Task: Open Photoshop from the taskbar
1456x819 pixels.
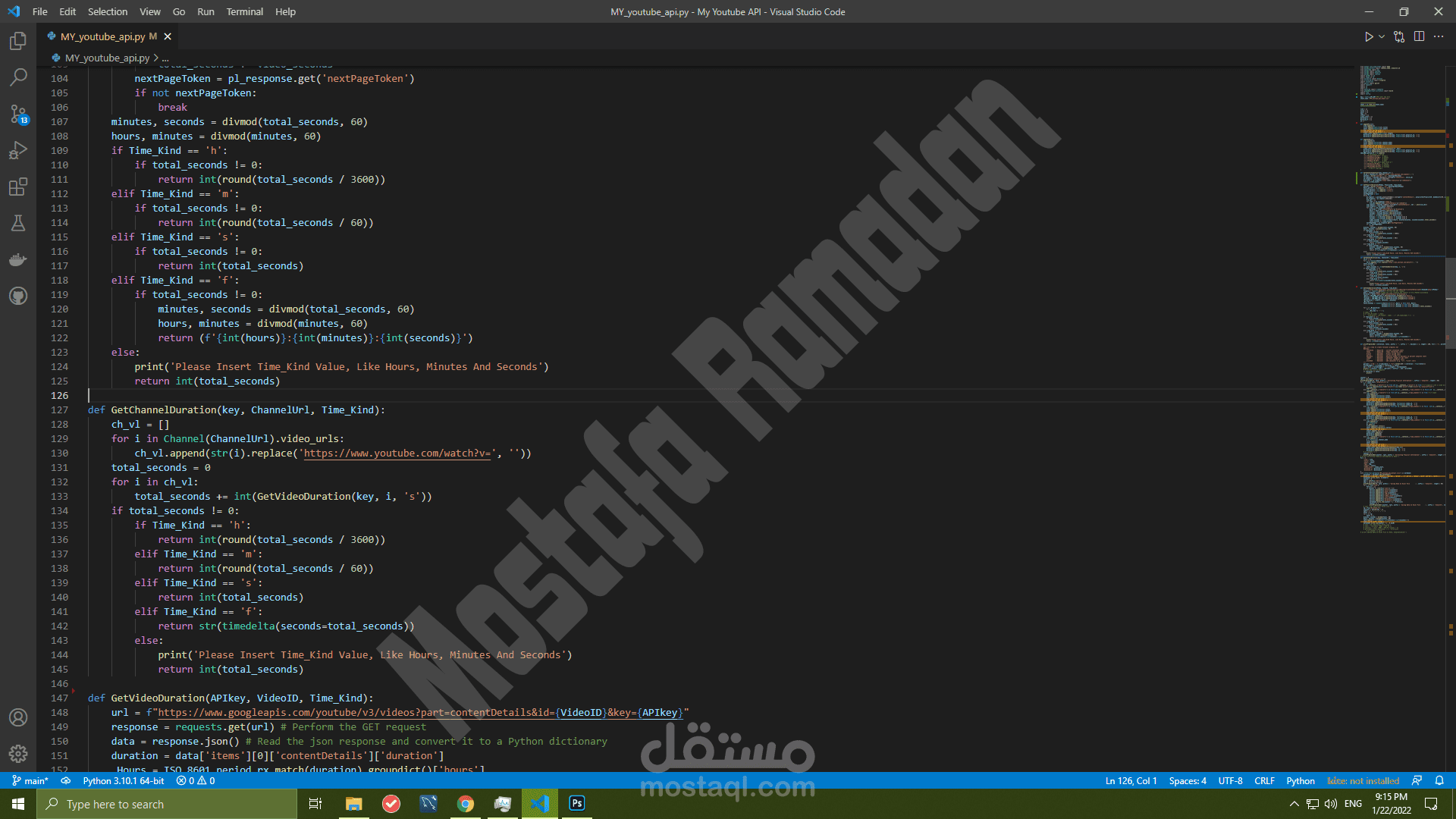Action: pyautogui.click(x=577, y=804)
